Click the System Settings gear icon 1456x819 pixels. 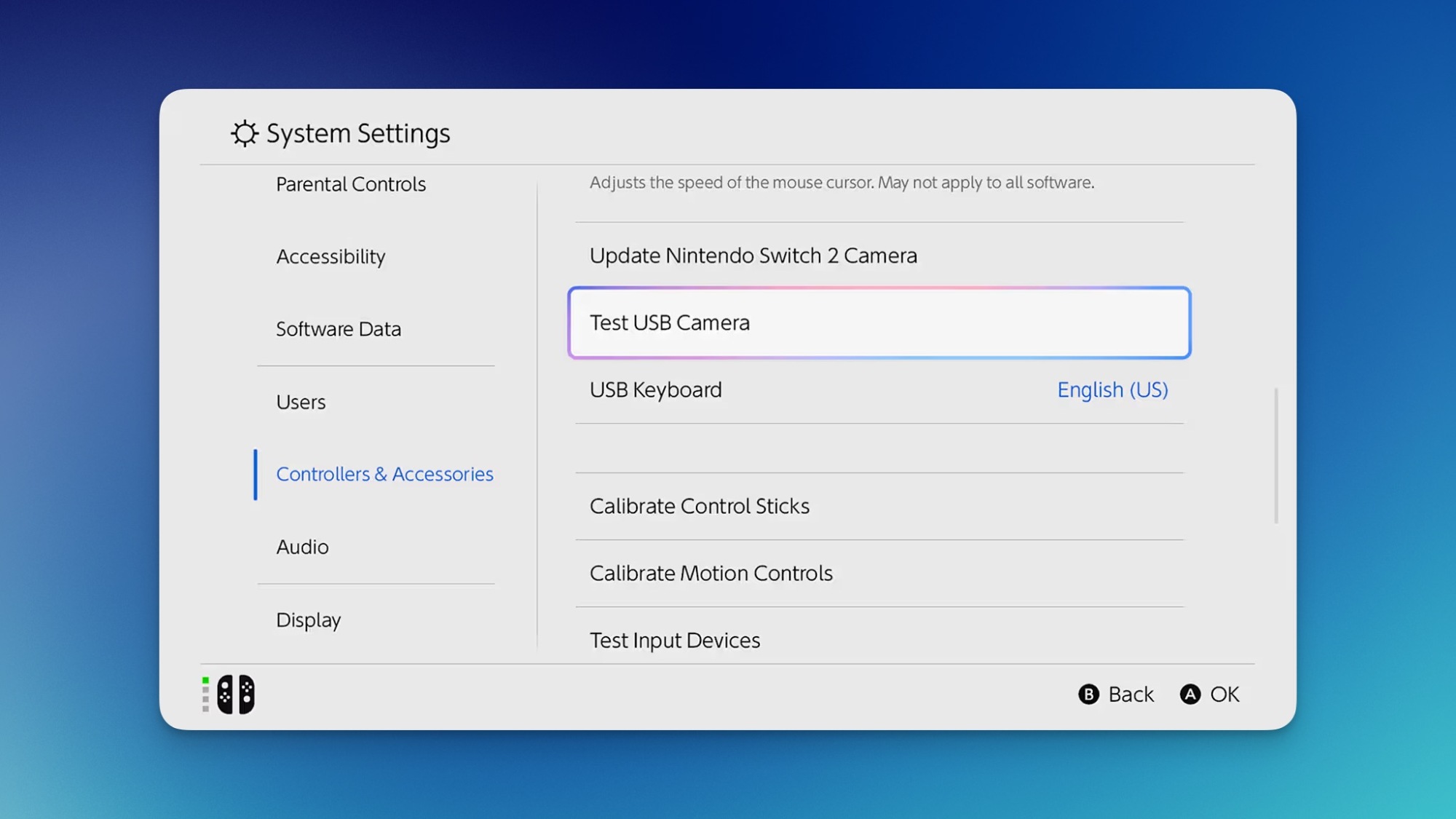245,133
